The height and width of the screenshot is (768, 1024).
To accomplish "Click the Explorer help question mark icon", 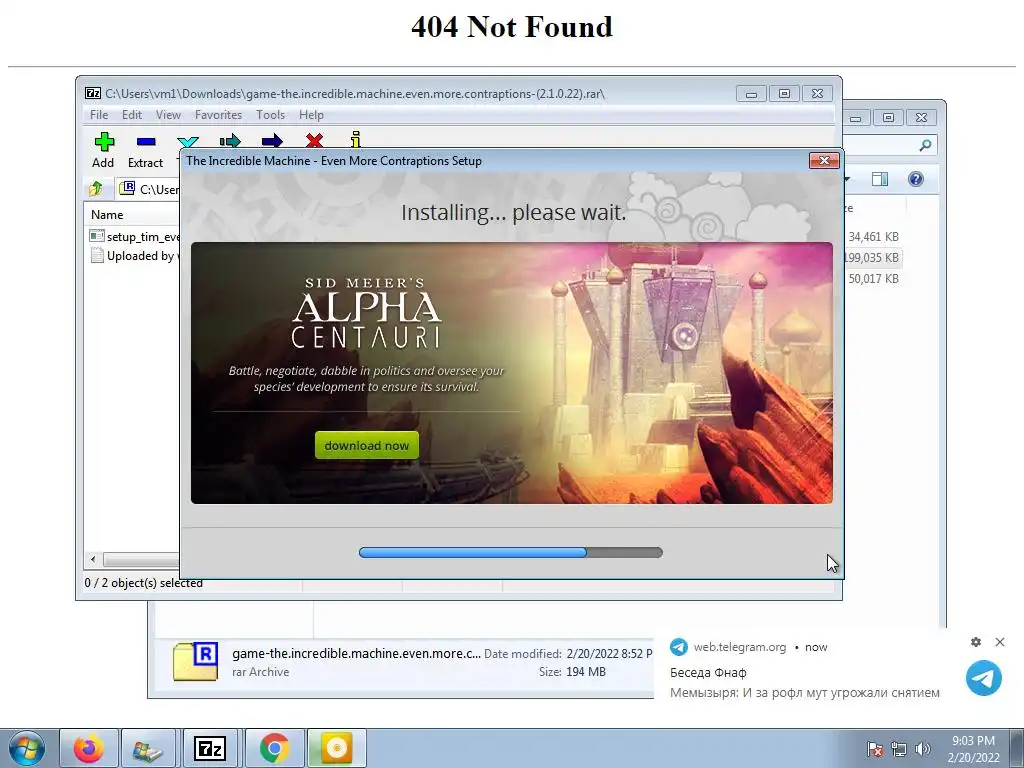I will pyautogui.click(x=916, y=179).
